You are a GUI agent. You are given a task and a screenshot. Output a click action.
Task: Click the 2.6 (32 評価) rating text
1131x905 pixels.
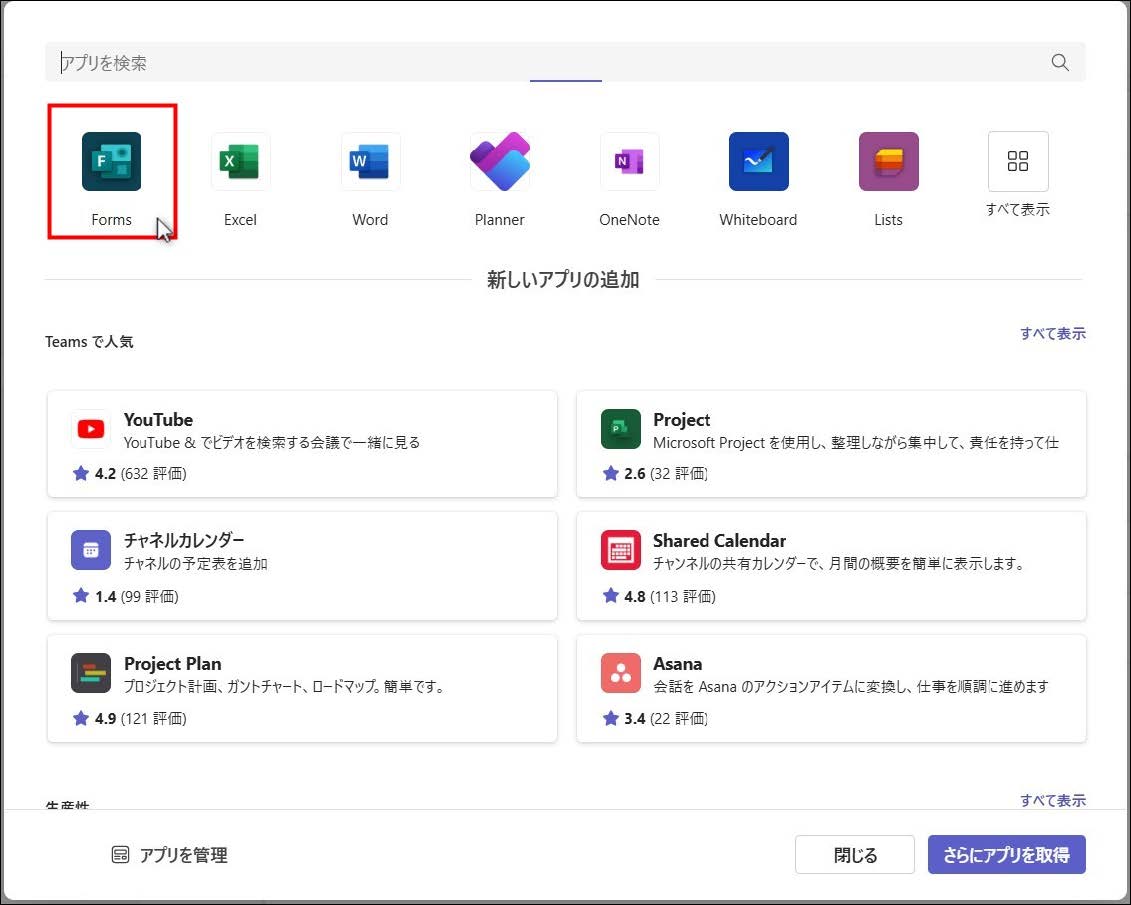coord(666,474)
